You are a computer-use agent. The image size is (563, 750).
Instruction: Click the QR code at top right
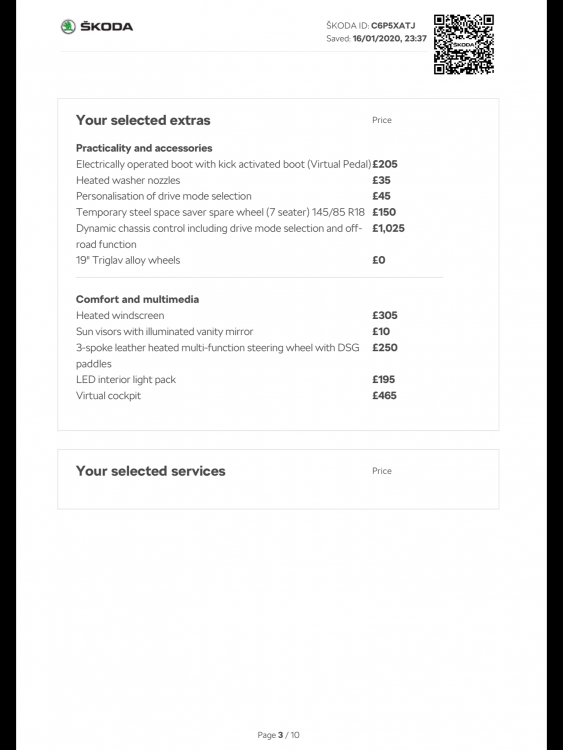(x=464, y=44)
